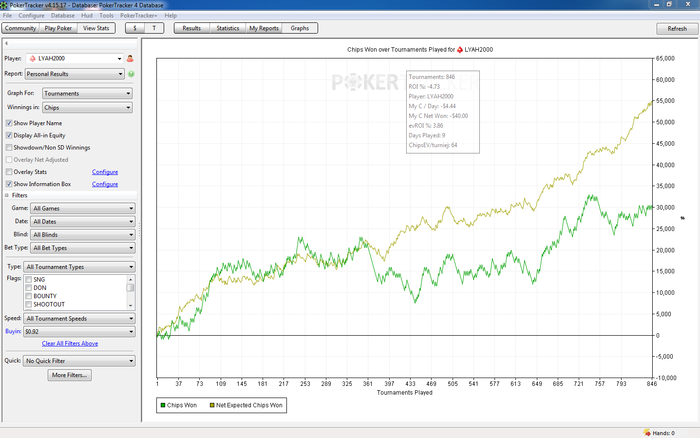Disable Display All-in Equity checkbox

(9, 135)
